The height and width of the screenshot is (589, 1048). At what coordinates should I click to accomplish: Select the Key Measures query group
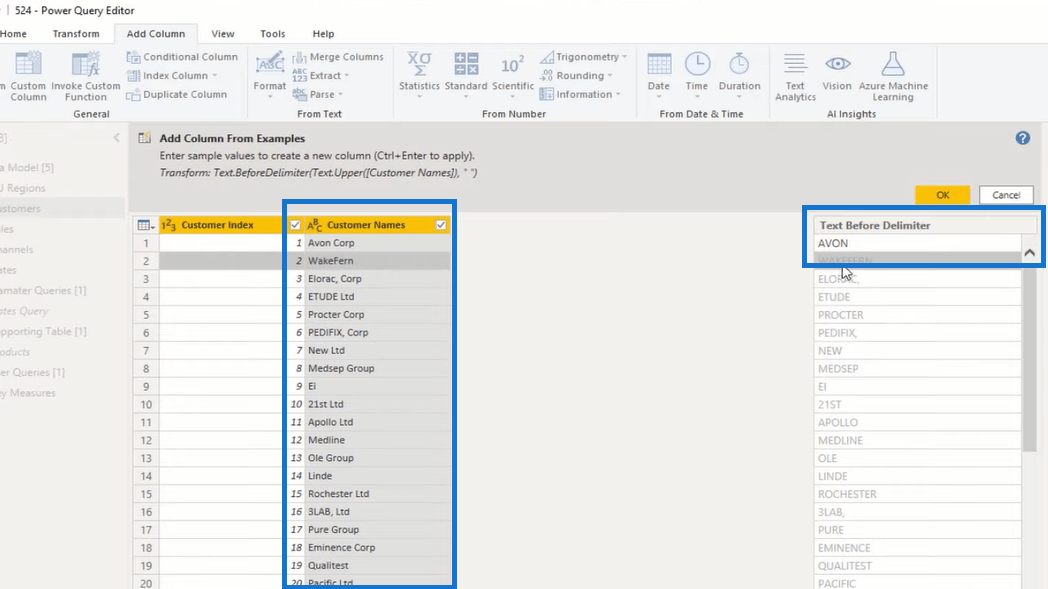click(x=29, y=392)
